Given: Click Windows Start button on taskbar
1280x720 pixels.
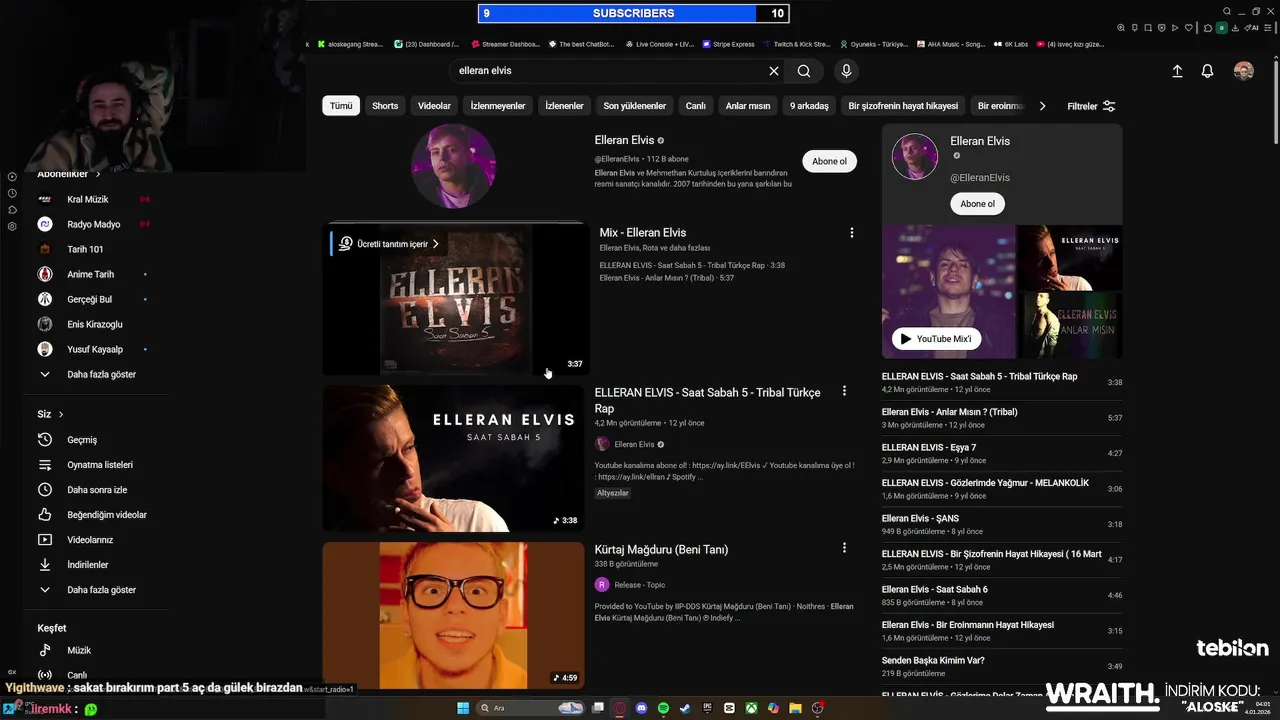Looking at the screenshot, I should 463,708.
